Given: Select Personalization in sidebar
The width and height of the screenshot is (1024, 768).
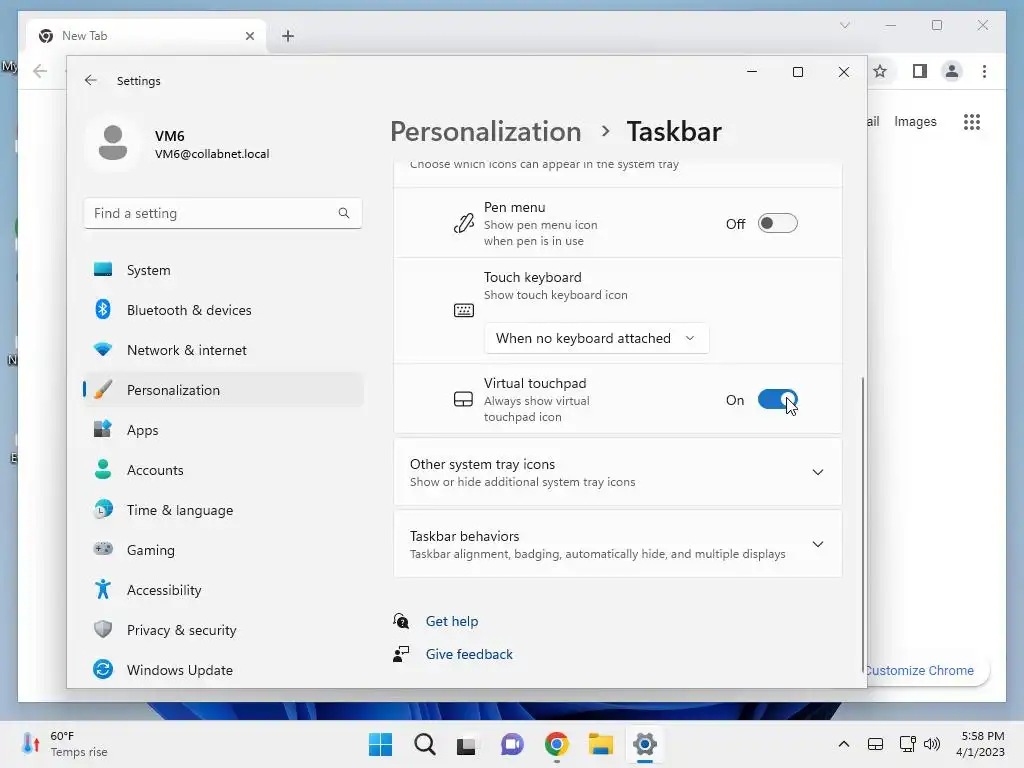Looking at the screenshot, I should pyautogui.click(x=223, y=390).
